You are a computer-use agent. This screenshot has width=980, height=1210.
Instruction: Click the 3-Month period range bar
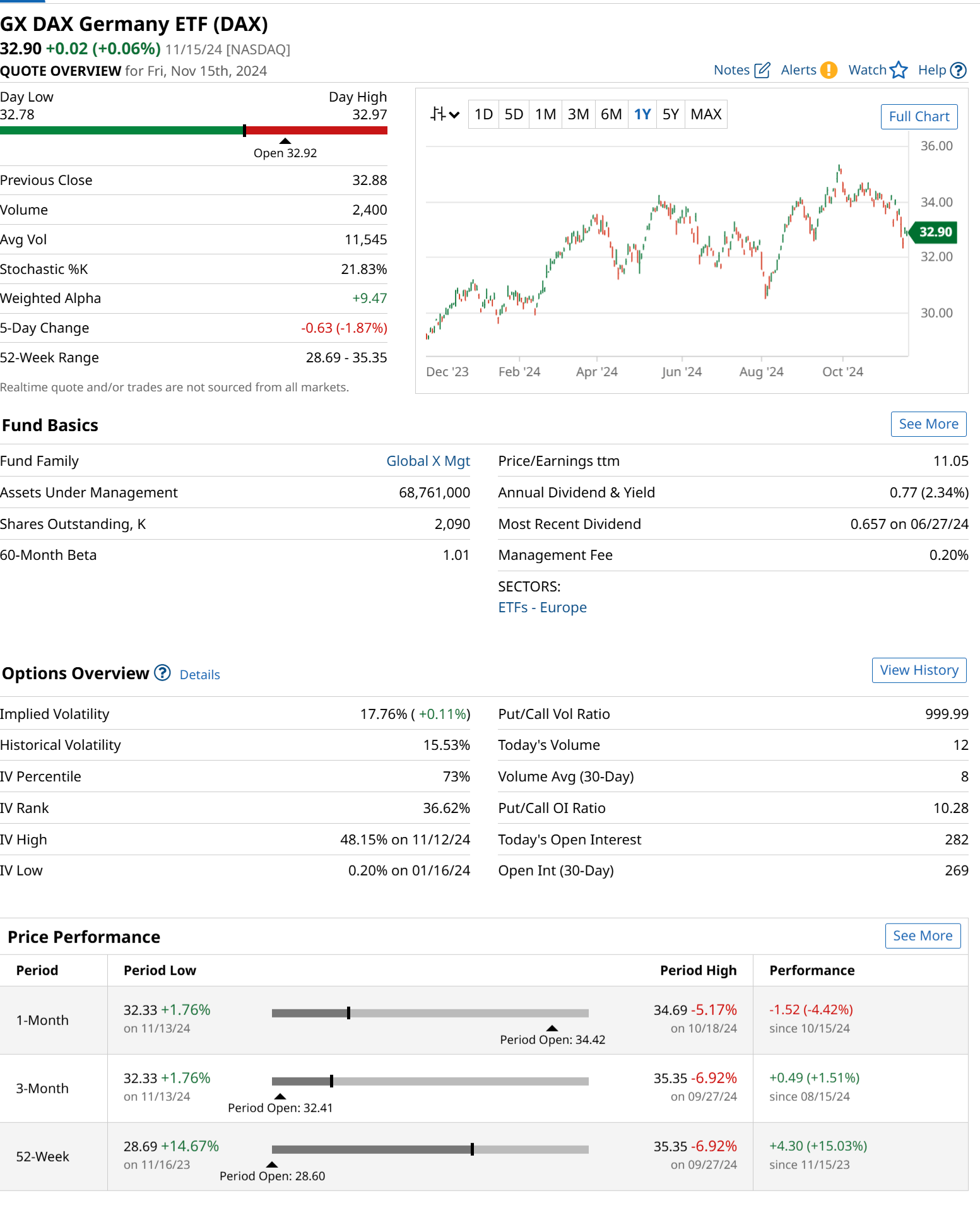coord(430,1081)
